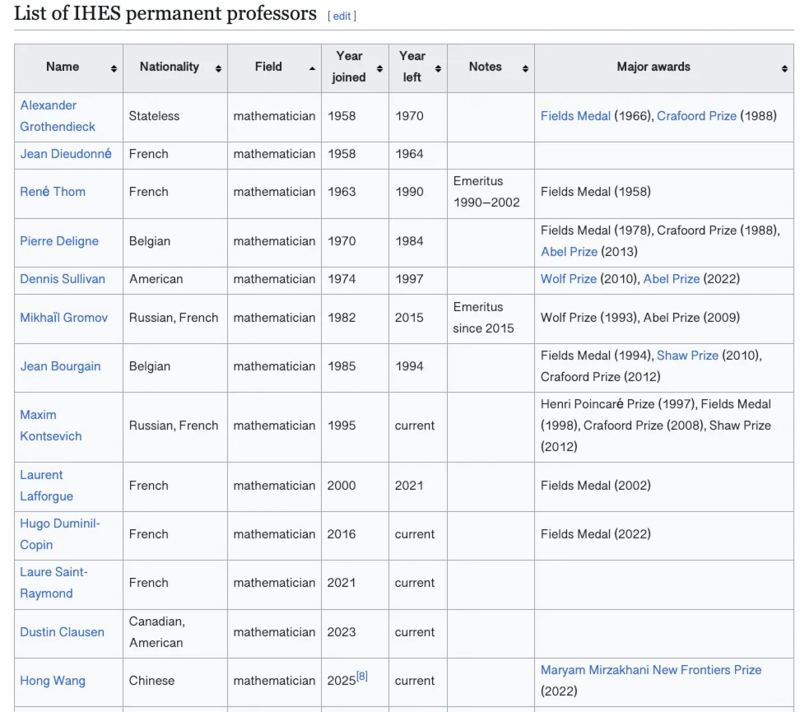Click 'Fields Medal (2002)' award text
The image size is (800, 712).
[x=596, y=486]
